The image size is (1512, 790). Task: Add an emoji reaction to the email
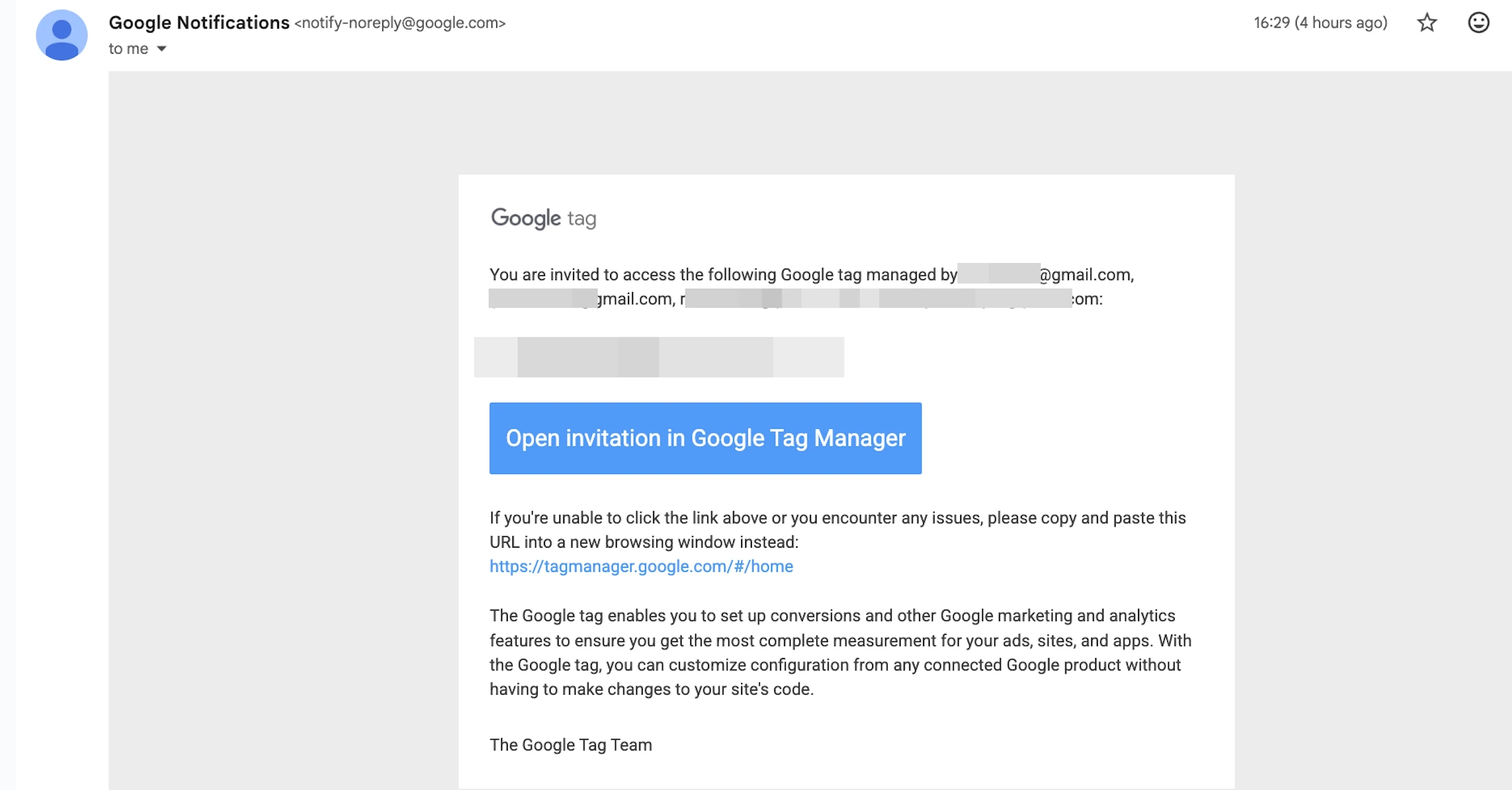[x=1478, y=23]
